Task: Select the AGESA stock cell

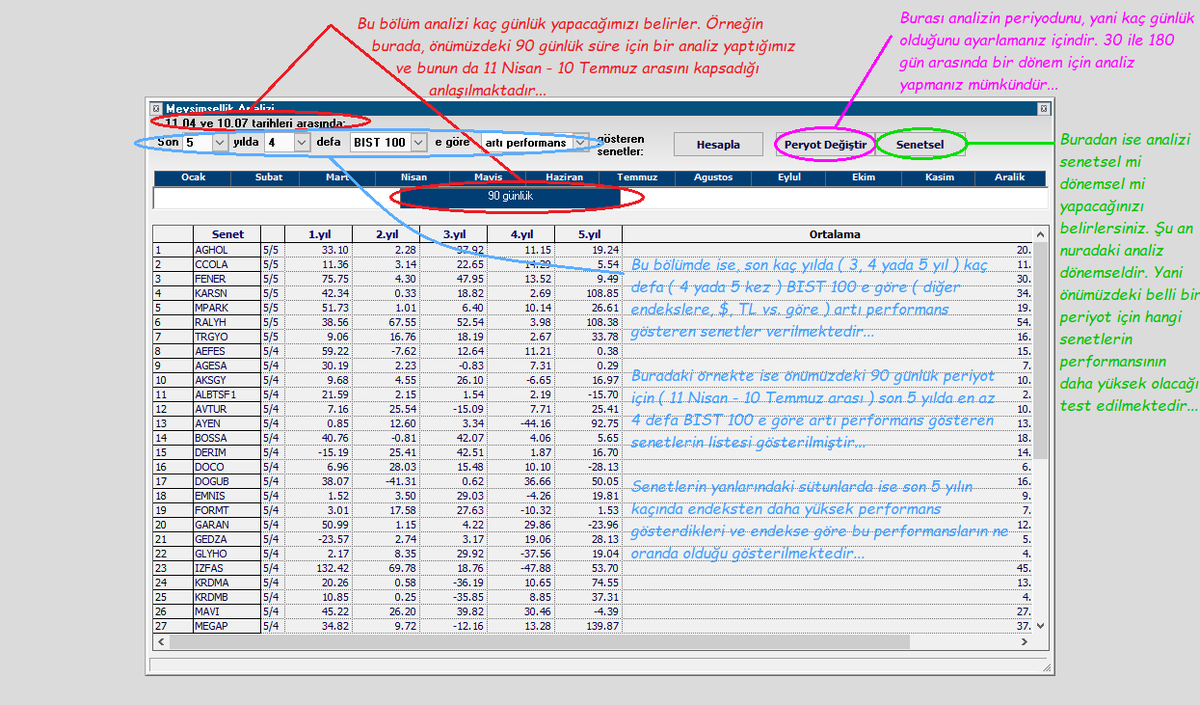Action: pos(227,365)
